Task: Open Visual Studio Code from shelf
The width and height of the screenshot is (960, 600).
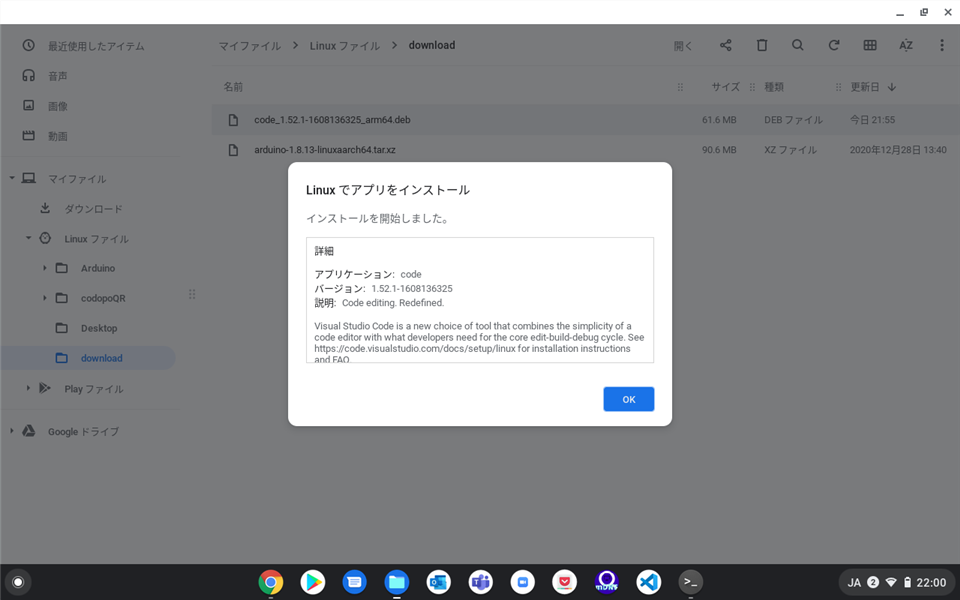Action: (x=648, y=582)
